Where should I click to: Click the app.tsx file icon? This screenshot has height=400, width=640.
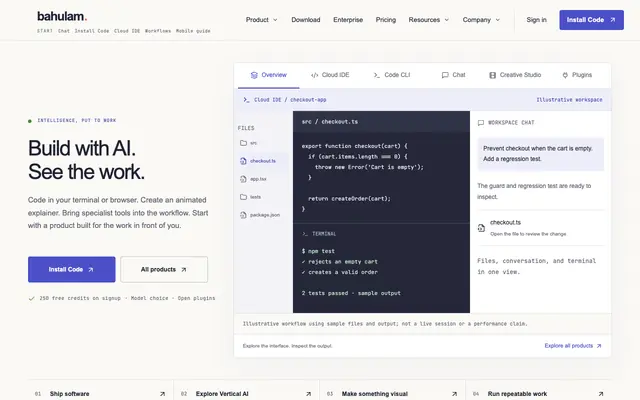(243, 179)
